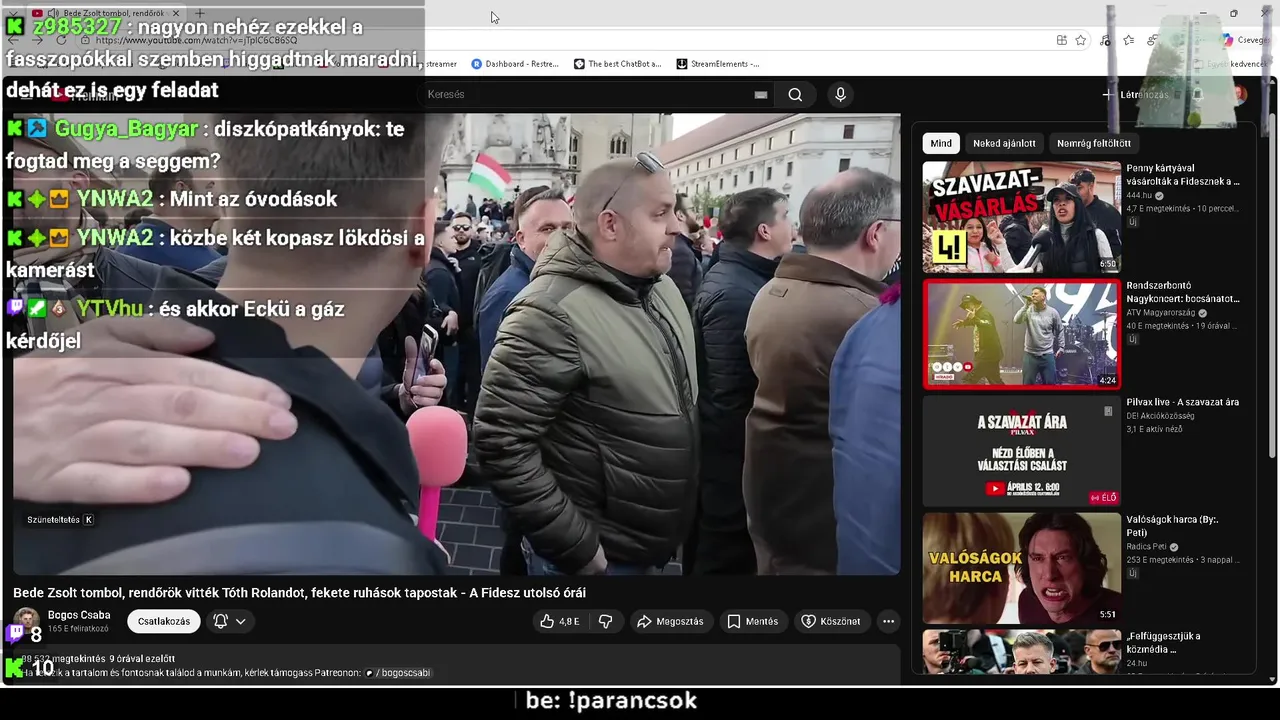
Task: Select the Nemrég feltöltött filter chip
Action: (1094, 143)
